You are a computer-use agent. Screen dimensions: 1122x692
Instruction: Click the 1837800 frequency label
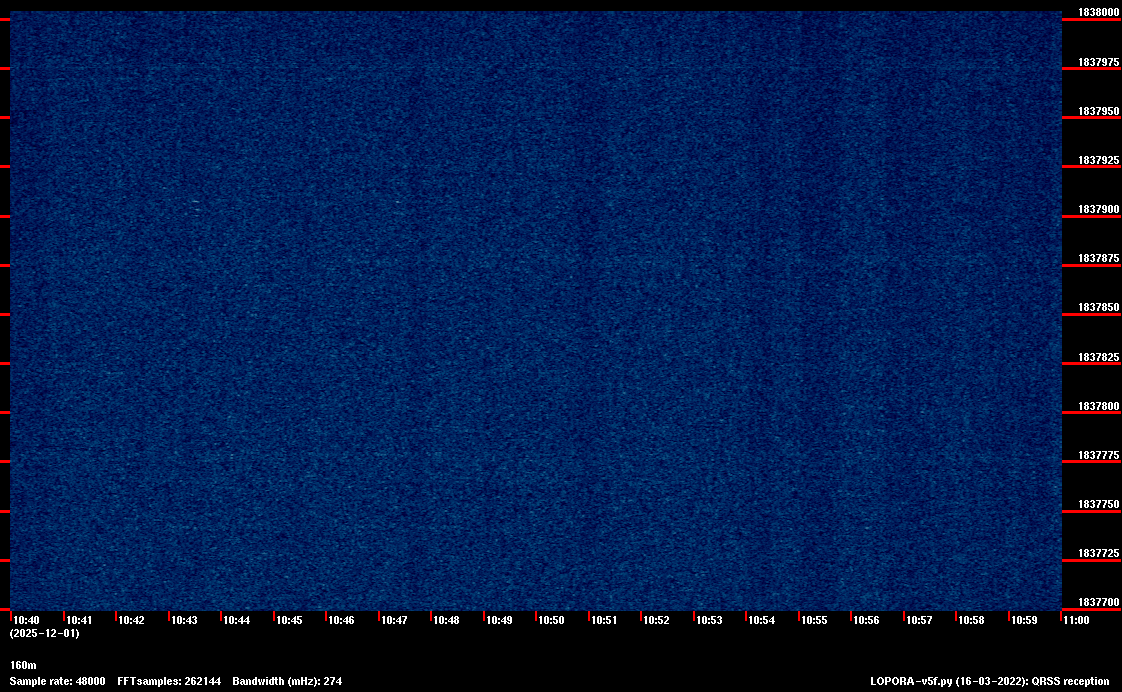tap(1098, 406)
